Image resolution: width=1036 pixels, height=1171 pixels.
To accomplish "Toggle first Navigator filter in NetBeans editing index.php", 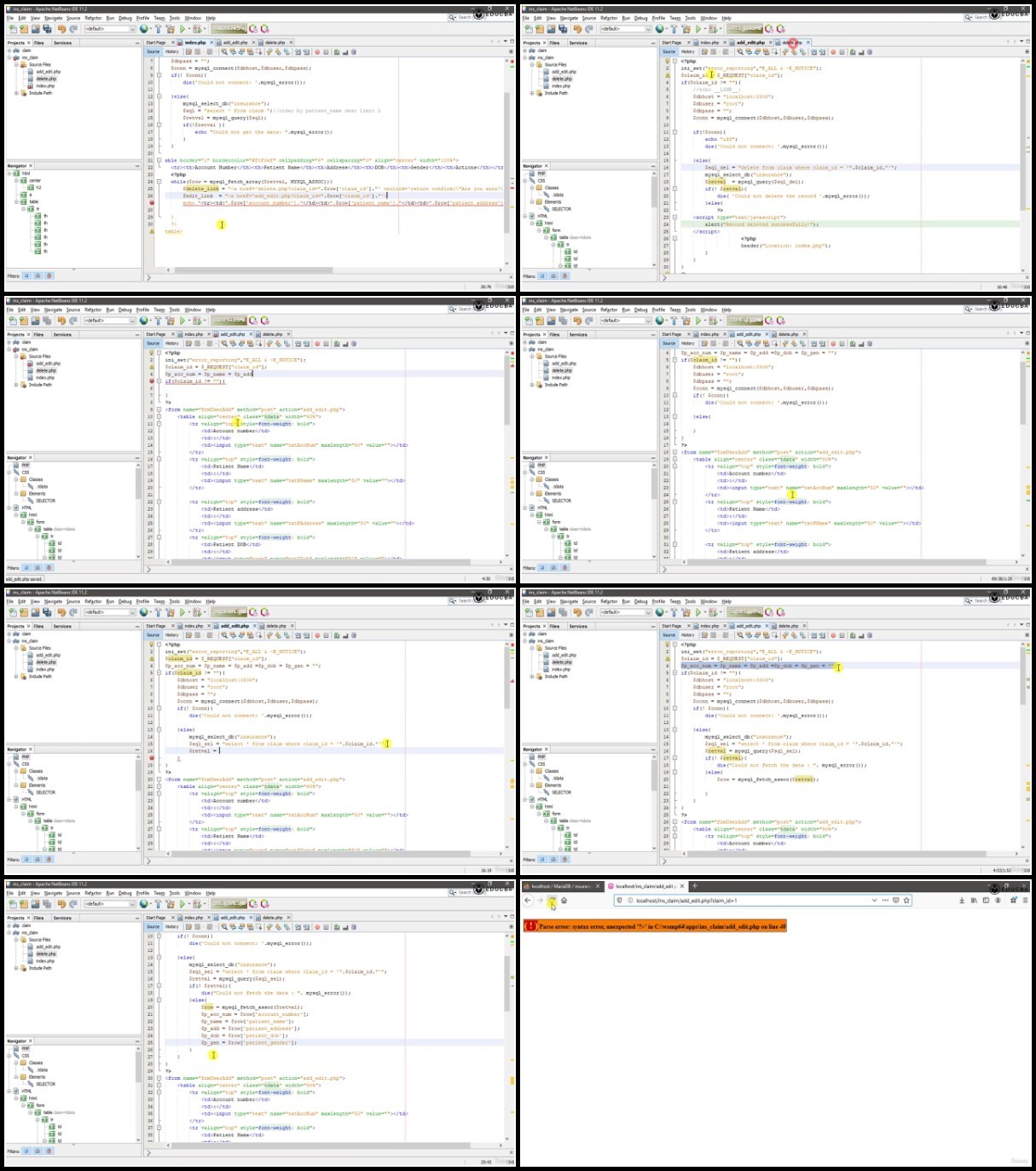I will pos(26,275).
